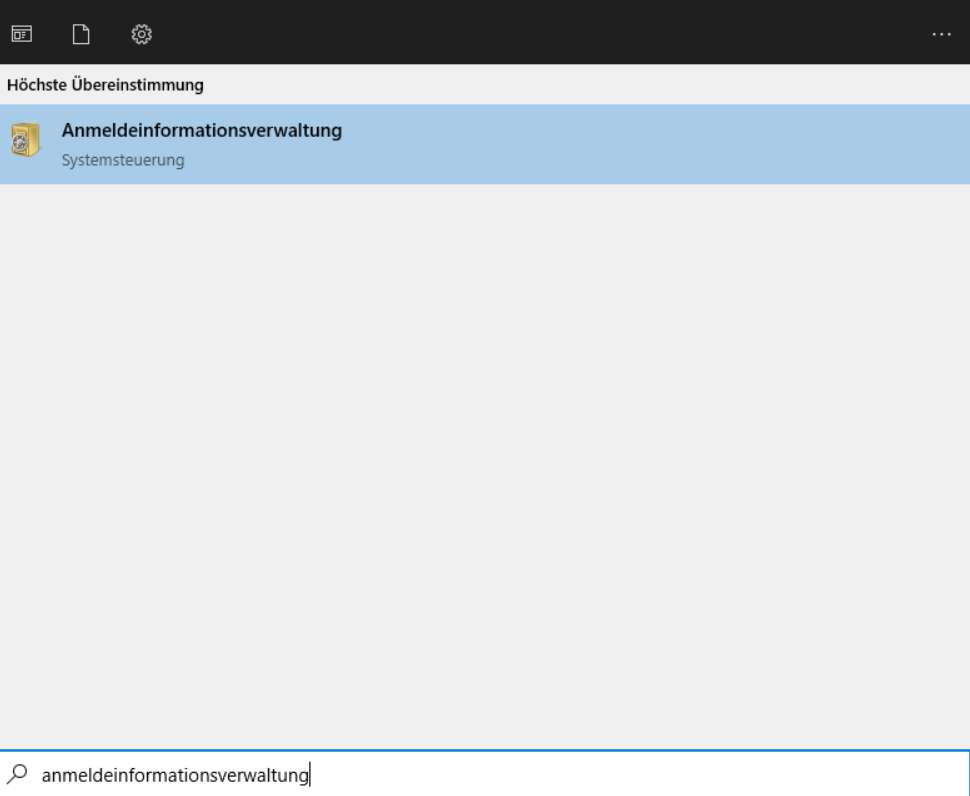Focus the search input field
Viewport: 970px width, 796px height.
pyautogui.click(x=485, y=774)
